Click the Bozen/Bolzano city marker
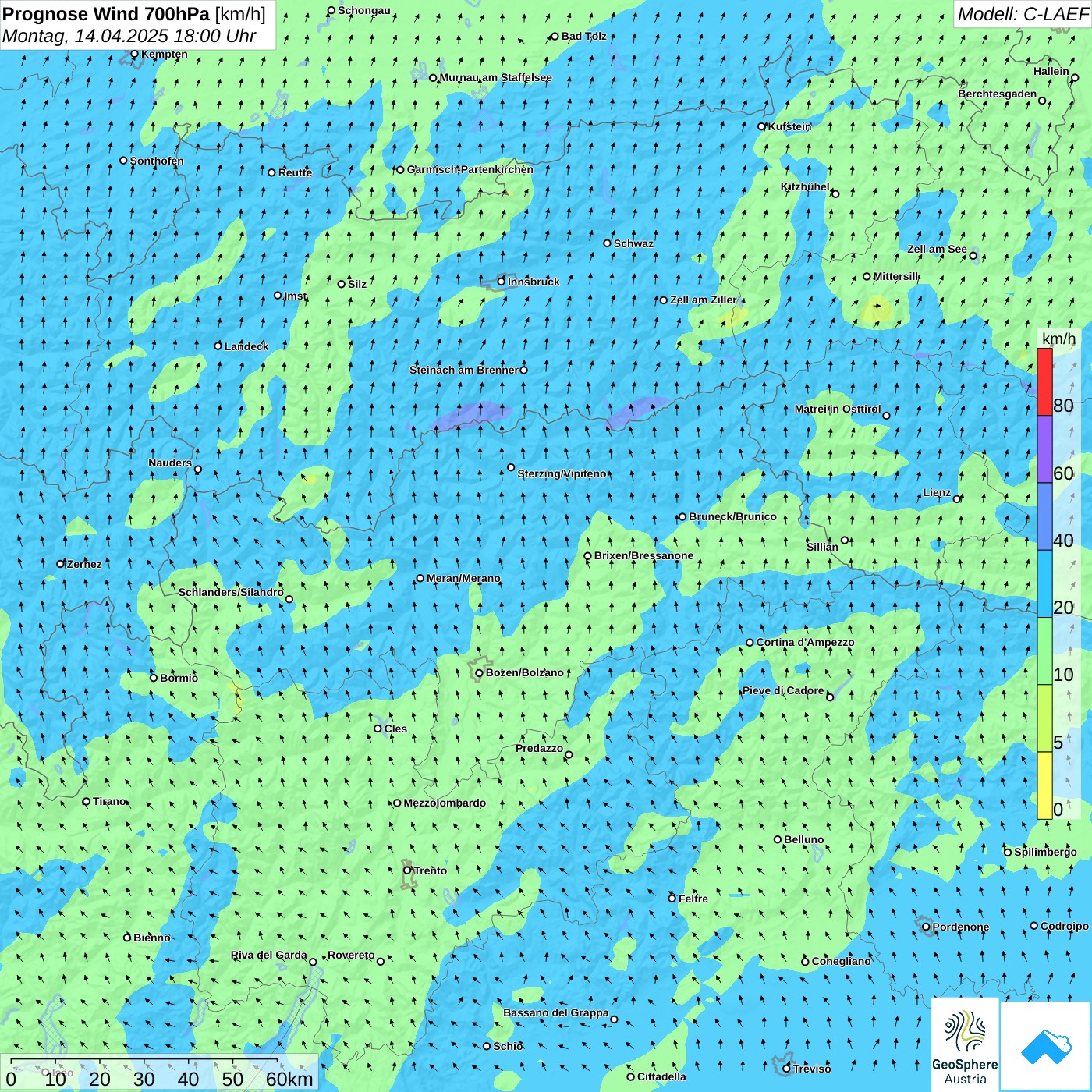1092x1092 pixels. coord(479,672)
